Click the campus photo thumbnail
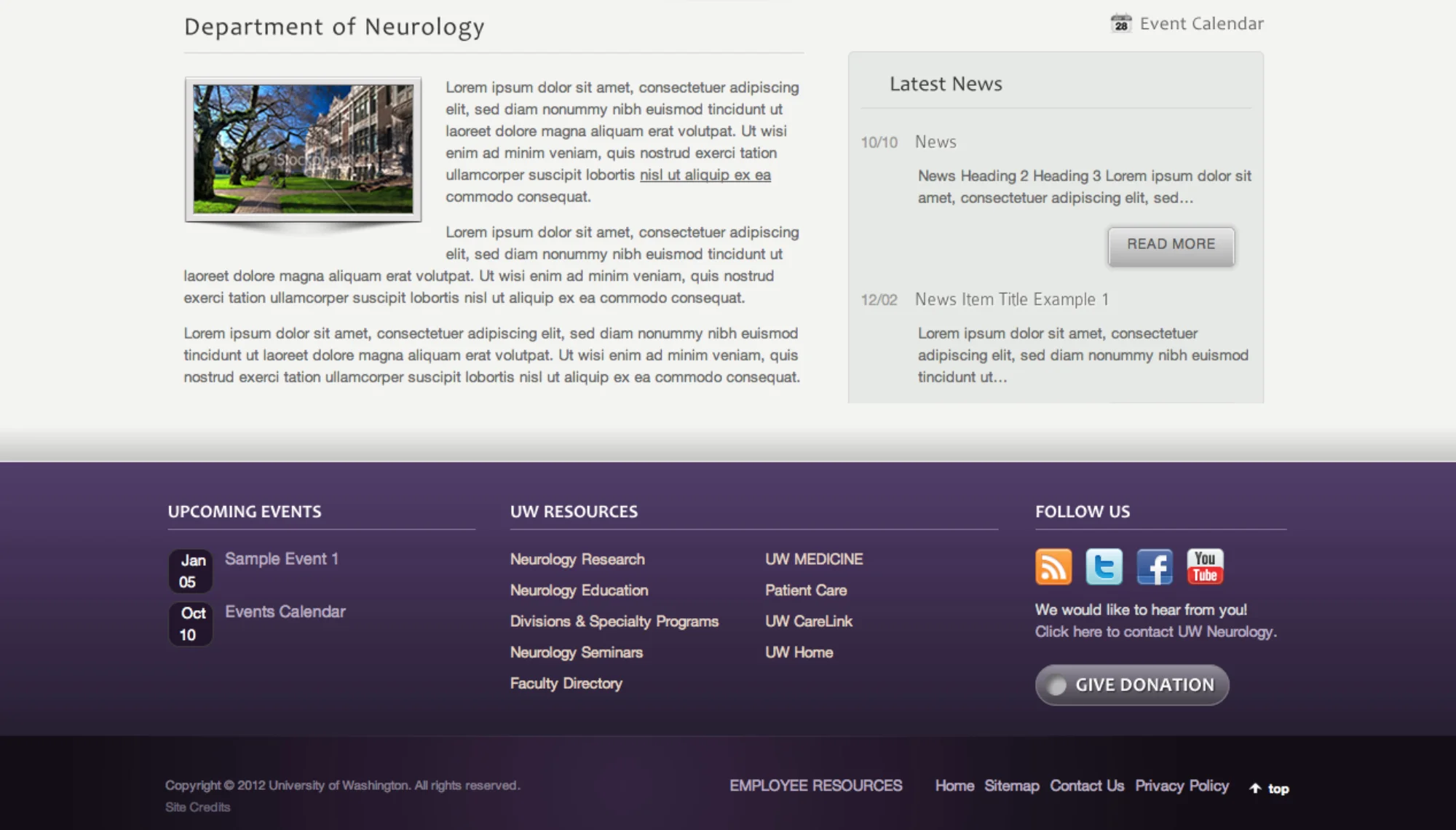1456x830 pixels. click(x=303, y=149)
